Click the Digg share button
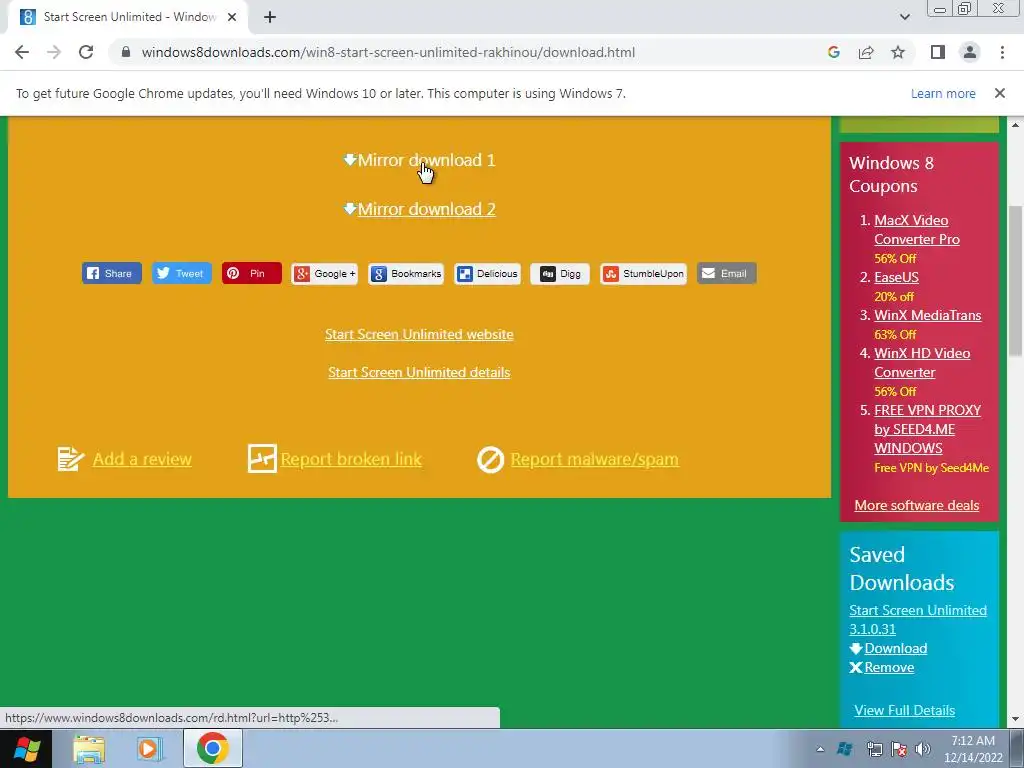 click(x=560, y=273)
